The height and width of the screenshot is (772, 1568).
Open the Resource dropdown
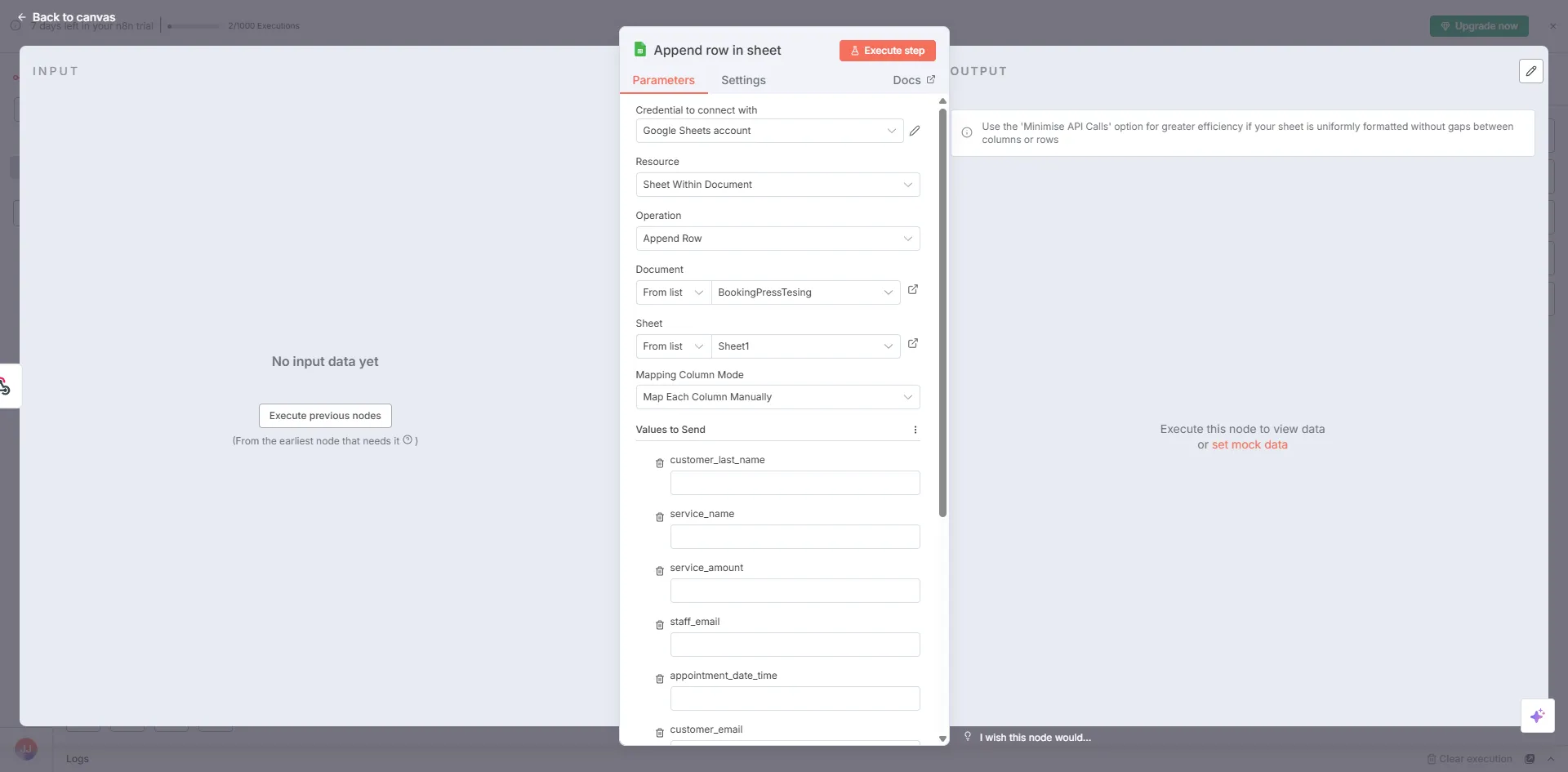point(777,185)
